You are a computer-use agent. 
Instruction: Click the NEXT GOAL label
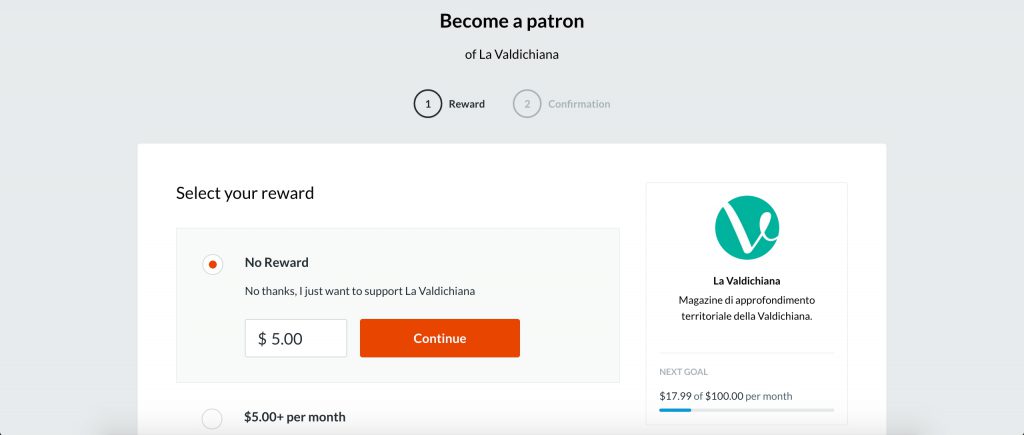tap(684, 372)
